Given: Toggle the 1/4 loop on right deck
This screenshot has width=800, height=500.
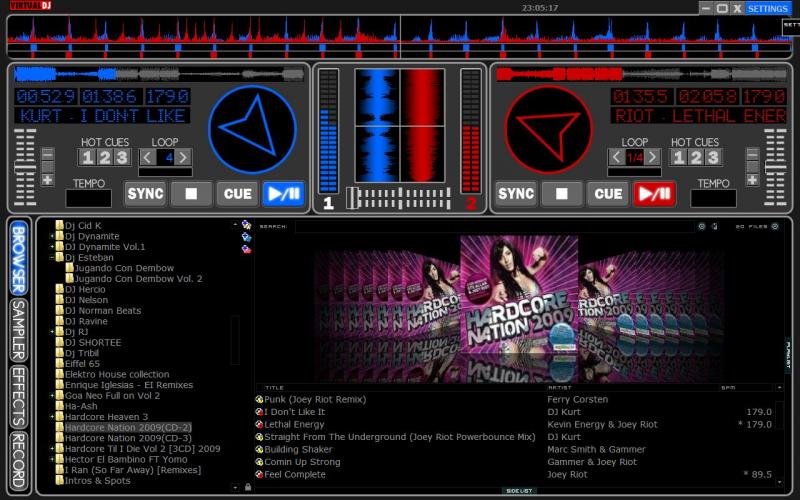Looking at the screenshot, I should [635, 157].
